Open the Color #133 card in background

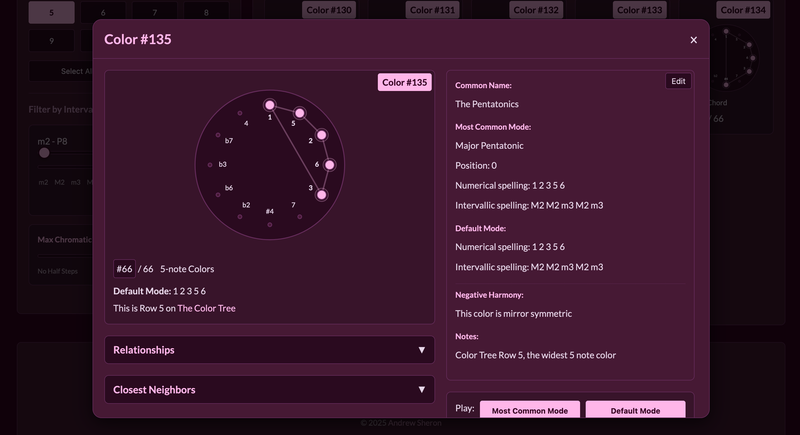(639, 10)
